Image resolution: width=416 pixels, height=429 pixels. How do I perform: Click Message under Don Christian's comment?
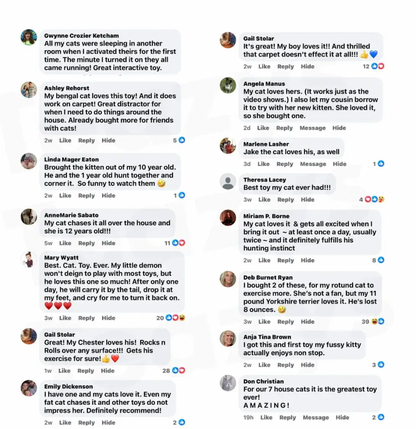(316, 417)
